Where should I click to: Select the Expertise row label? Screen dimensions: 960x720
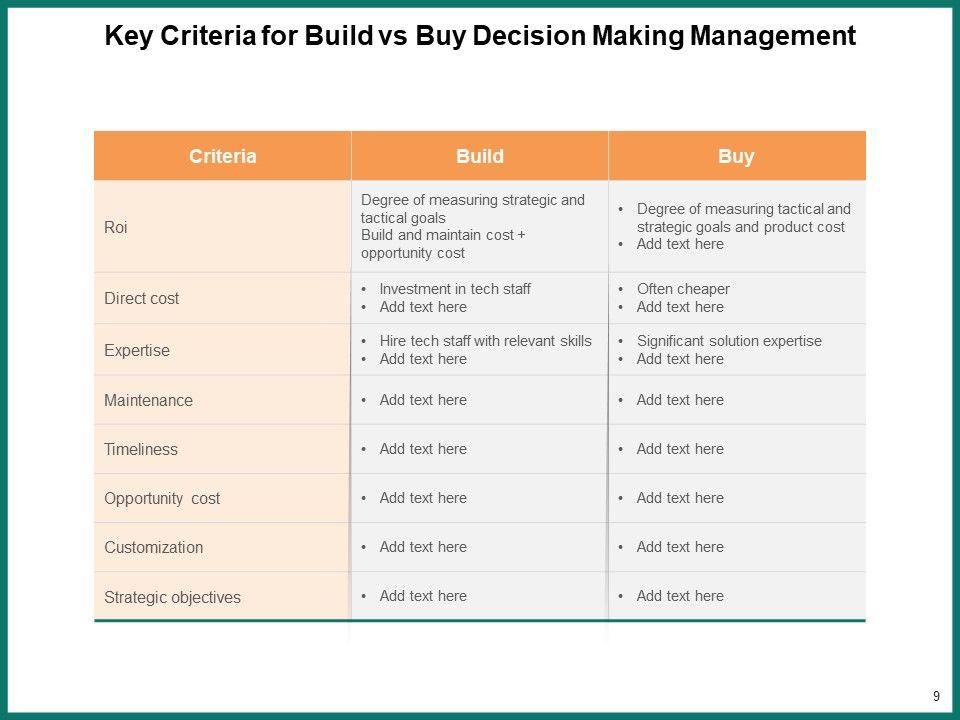(137, 350)
